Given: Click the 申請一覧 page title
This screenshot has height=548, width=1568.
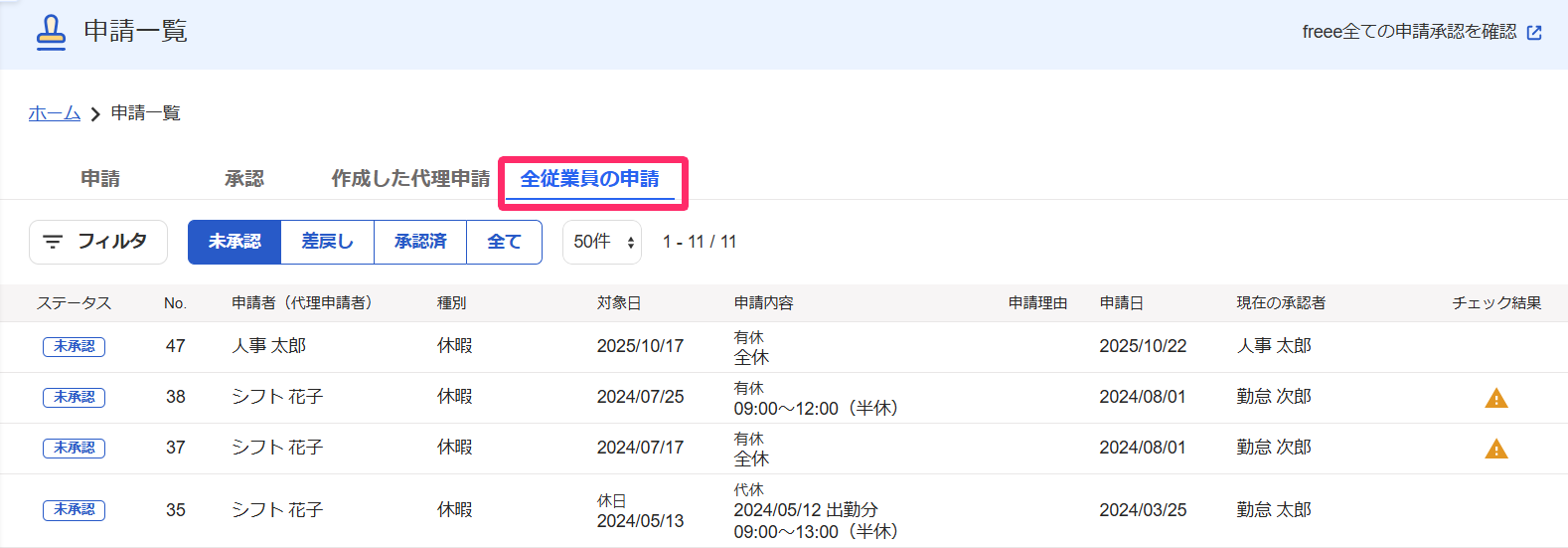Looking at the screenshot, I should (135, 32).
